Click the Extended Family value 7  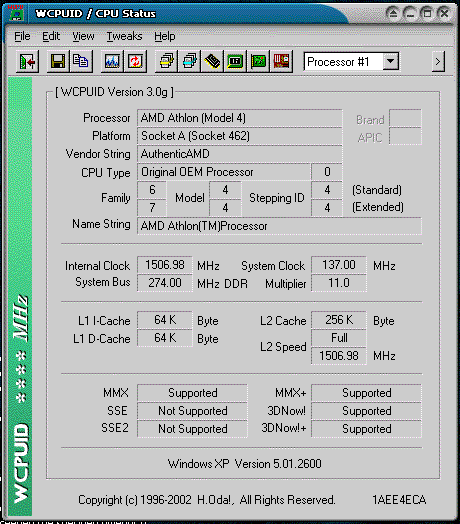coord(152,208)
